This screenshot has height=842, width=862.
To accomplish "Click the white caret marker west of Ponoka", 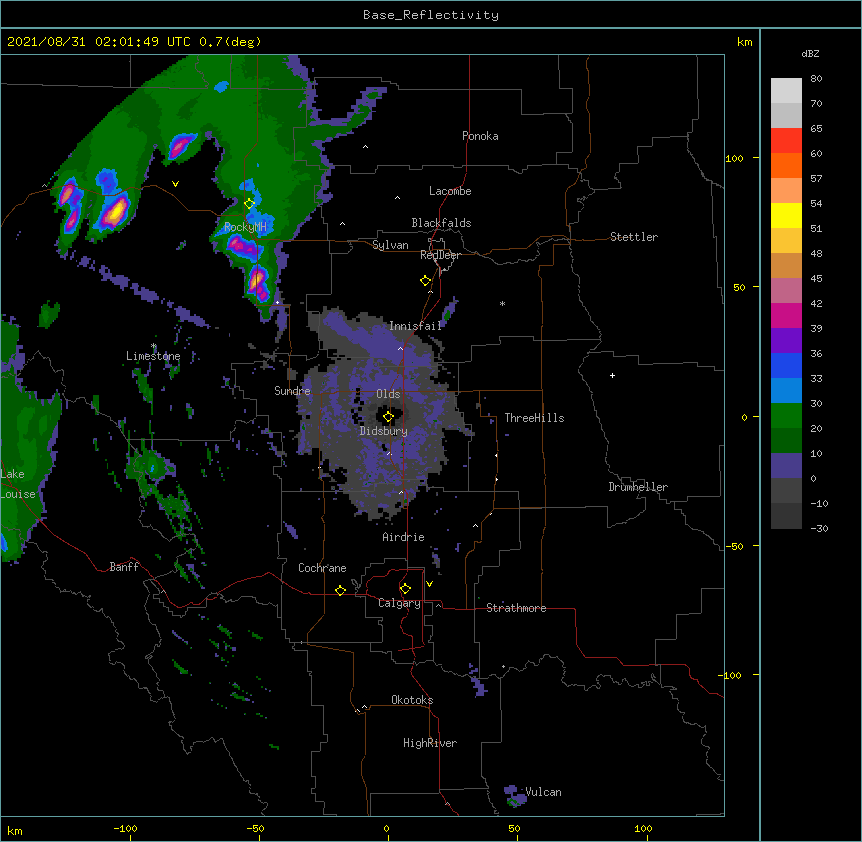I will pyautogui.click(x=366, y=147).
